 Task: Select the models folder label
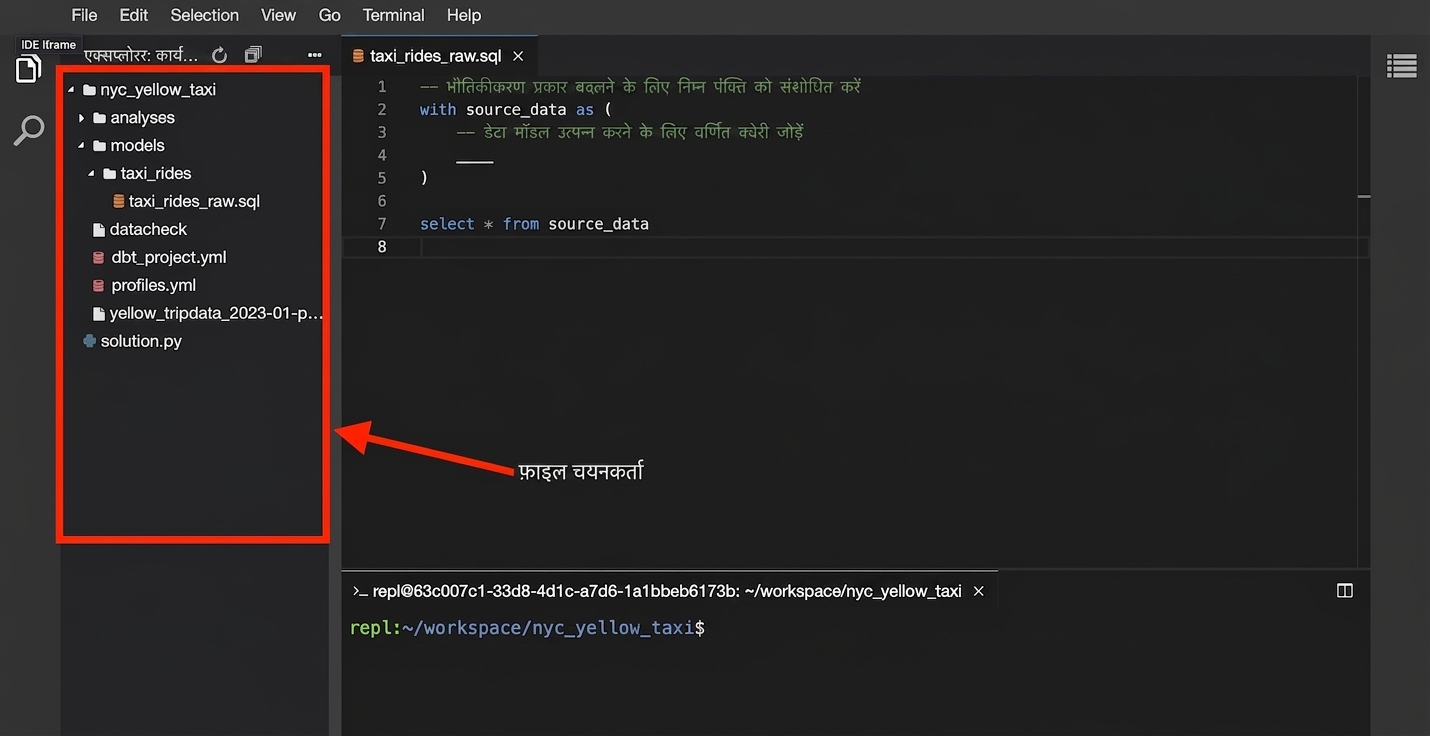[x=137, y=145]
